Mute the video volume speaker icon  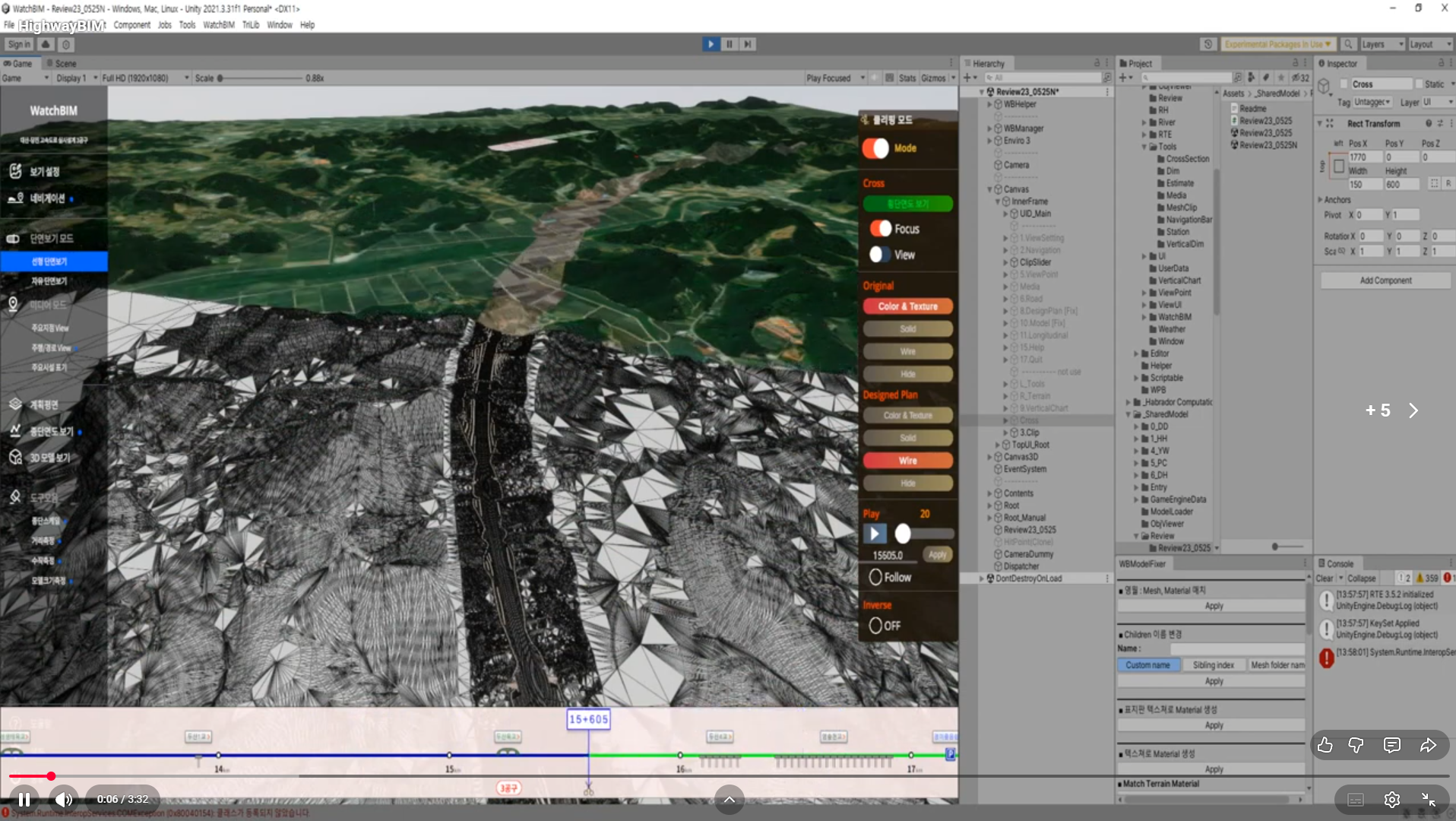click(64, 799)
